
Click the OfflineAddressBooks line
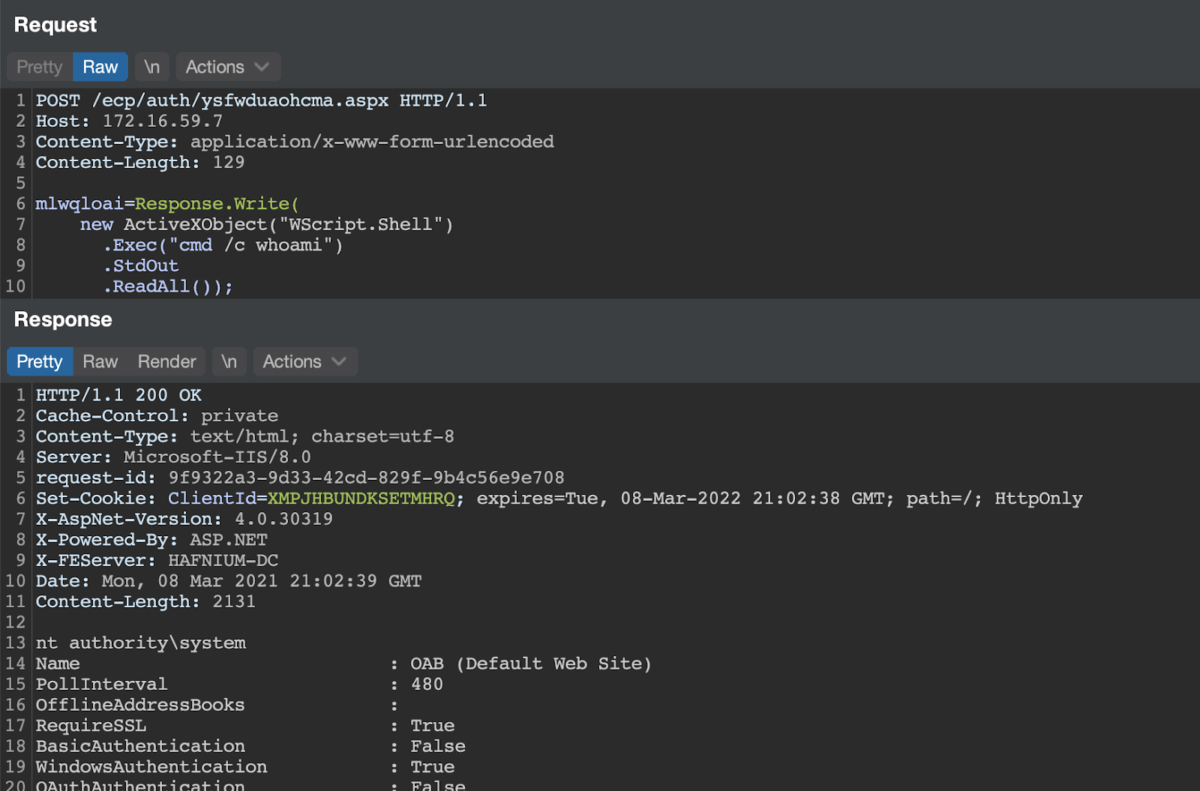point(217,704)
